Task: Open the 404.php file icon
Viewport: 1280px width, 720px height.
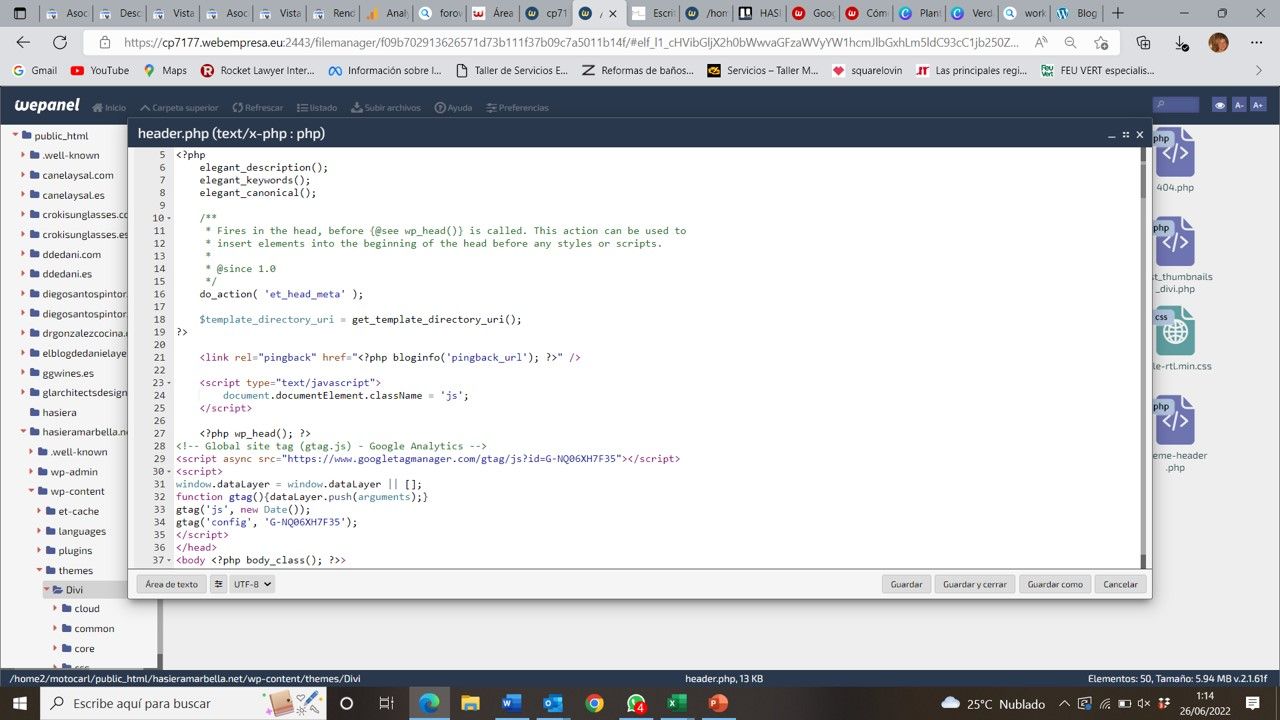Action: (1174, 153)
